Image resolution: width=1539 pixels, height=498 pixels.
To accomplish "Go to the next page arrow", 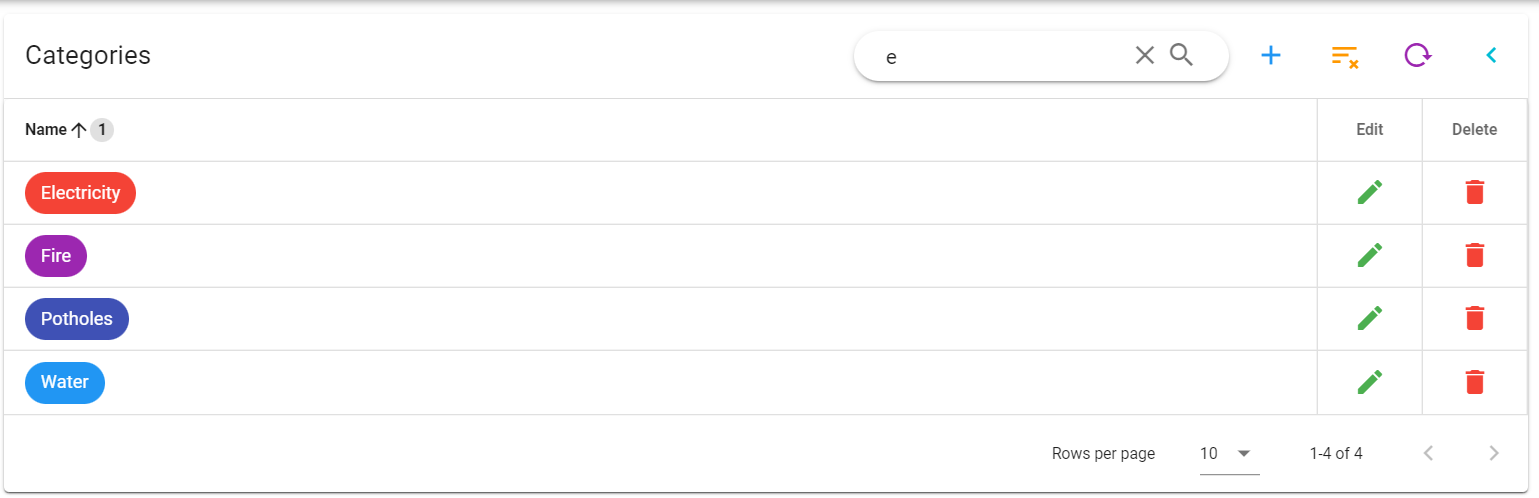I will pyautogui.click(x=1494, y=454).
